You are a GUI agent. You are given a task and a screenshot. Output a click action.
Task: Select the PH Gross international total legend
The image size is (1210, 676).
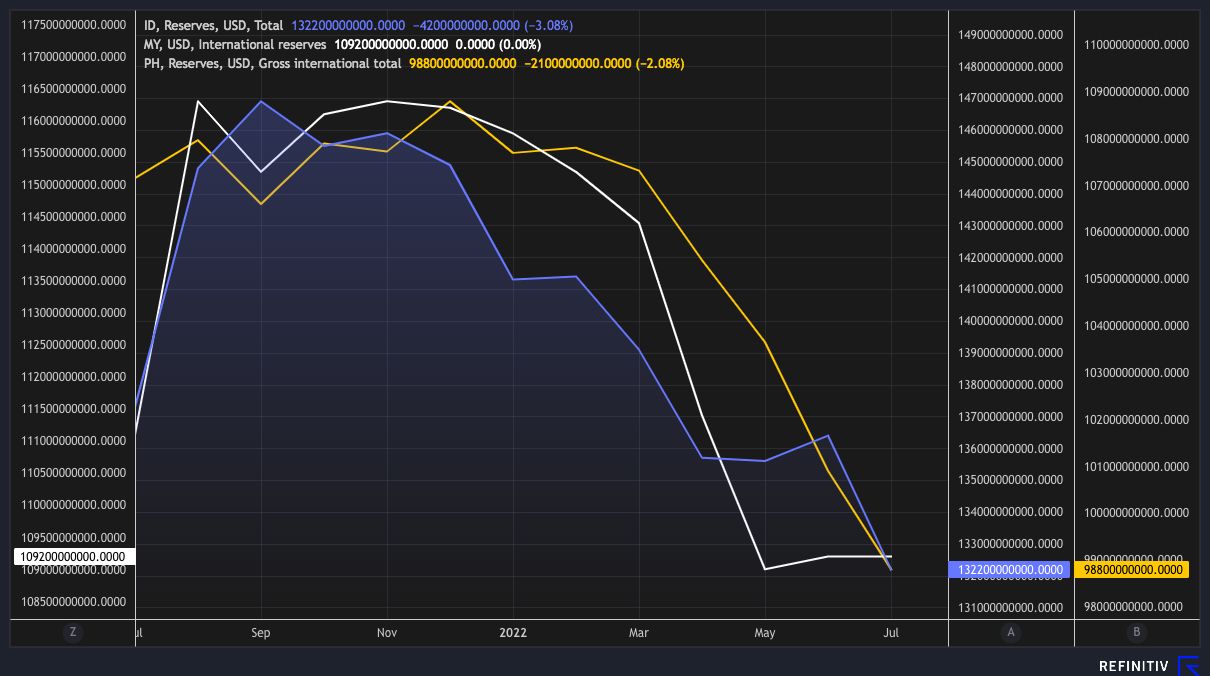click(273, 63)
